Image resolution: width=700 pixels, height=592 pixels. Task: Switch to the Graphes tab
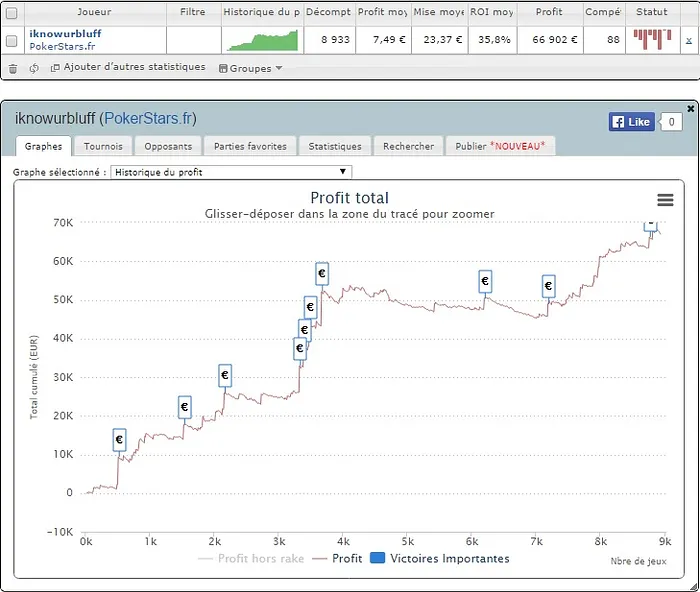(43, 146)
